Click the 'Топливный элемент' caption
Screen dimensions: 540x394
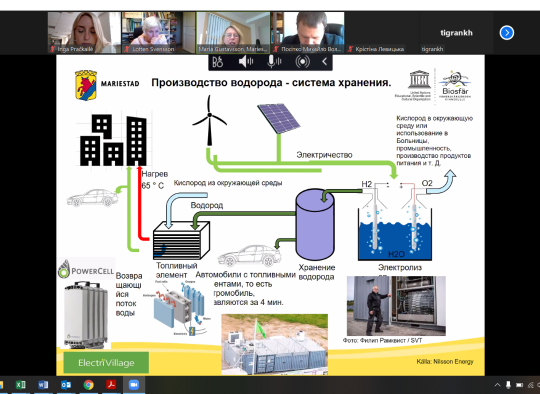coord(176,270)
